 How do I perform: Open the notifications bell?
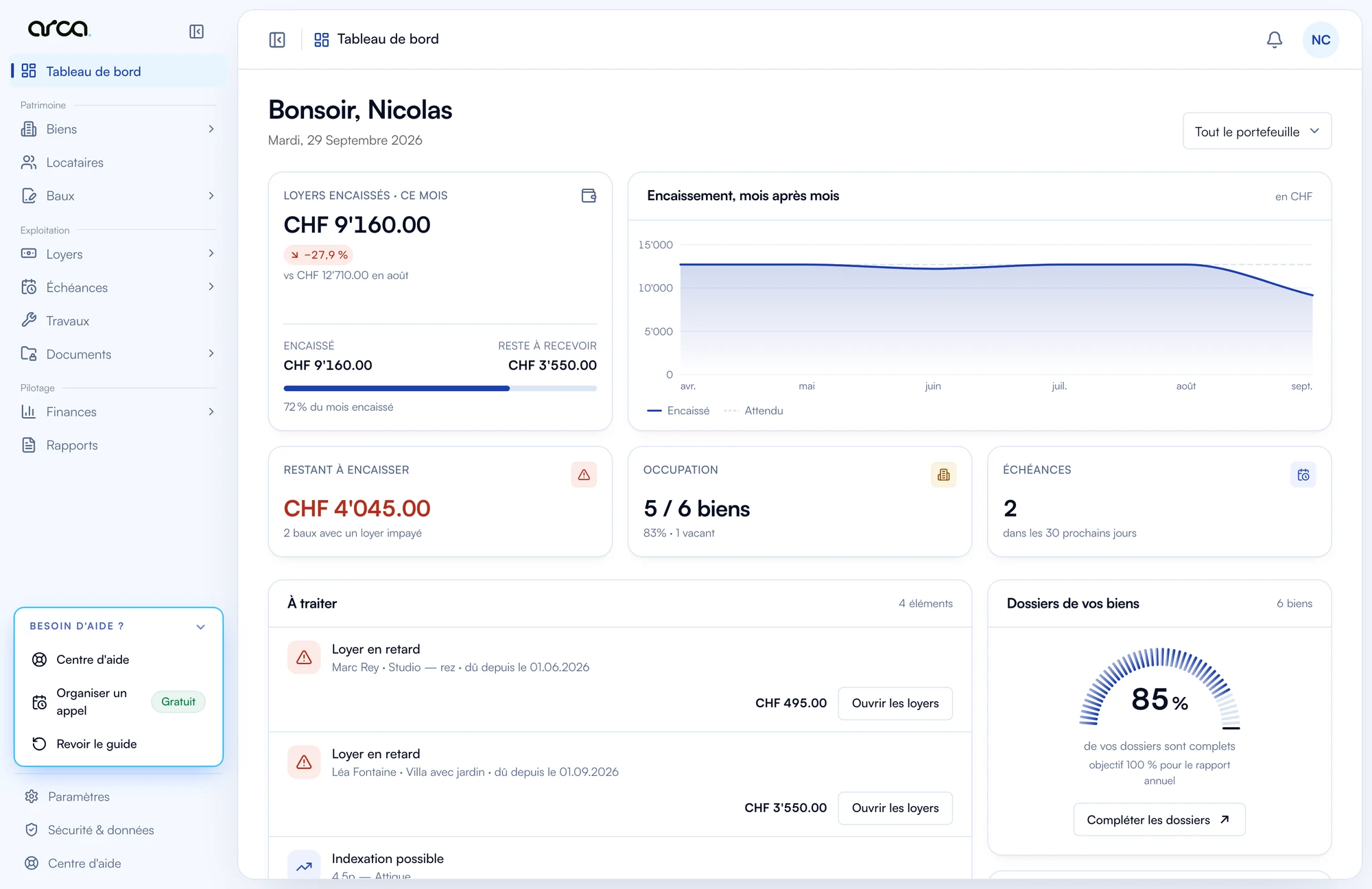coord(1274,40)
